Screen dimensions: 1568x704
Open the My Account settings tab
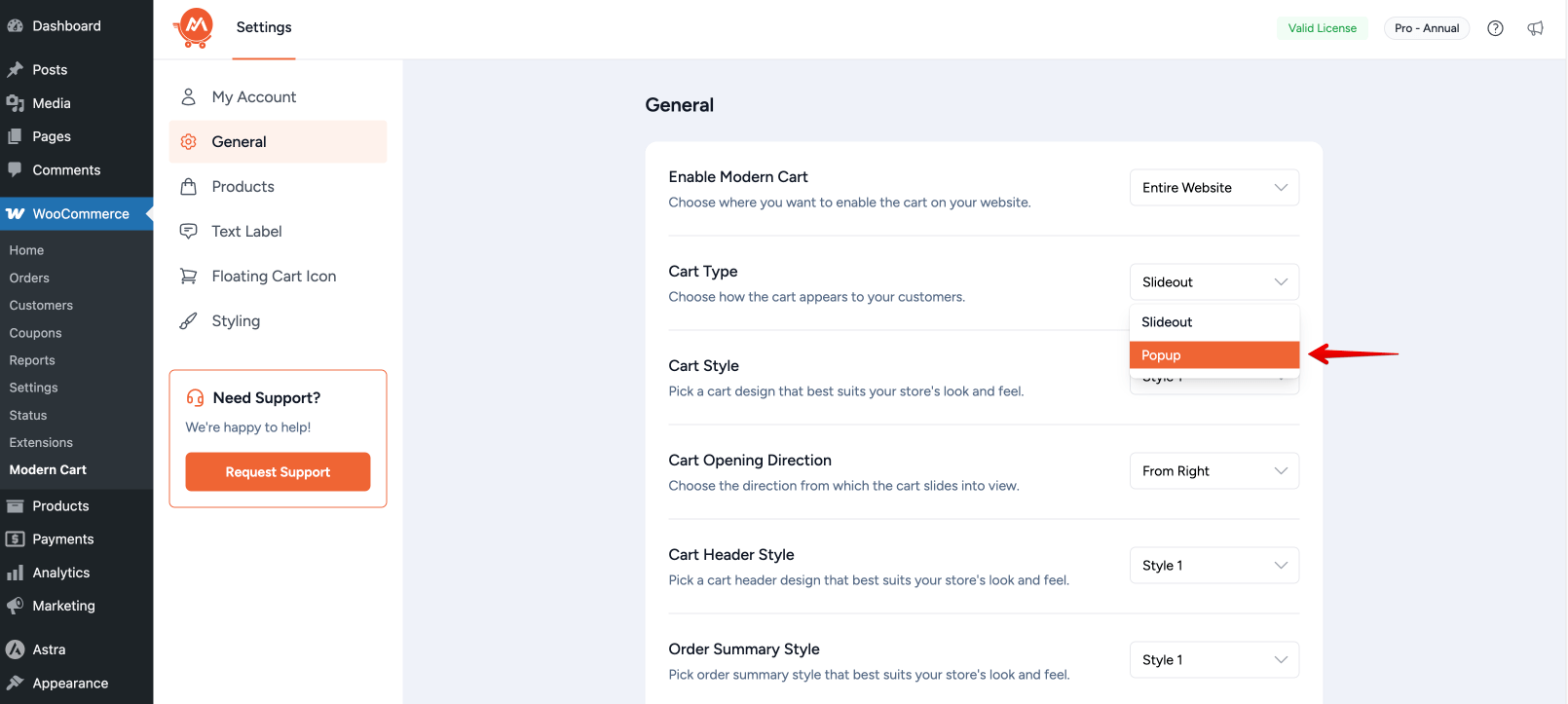point(278,96)
